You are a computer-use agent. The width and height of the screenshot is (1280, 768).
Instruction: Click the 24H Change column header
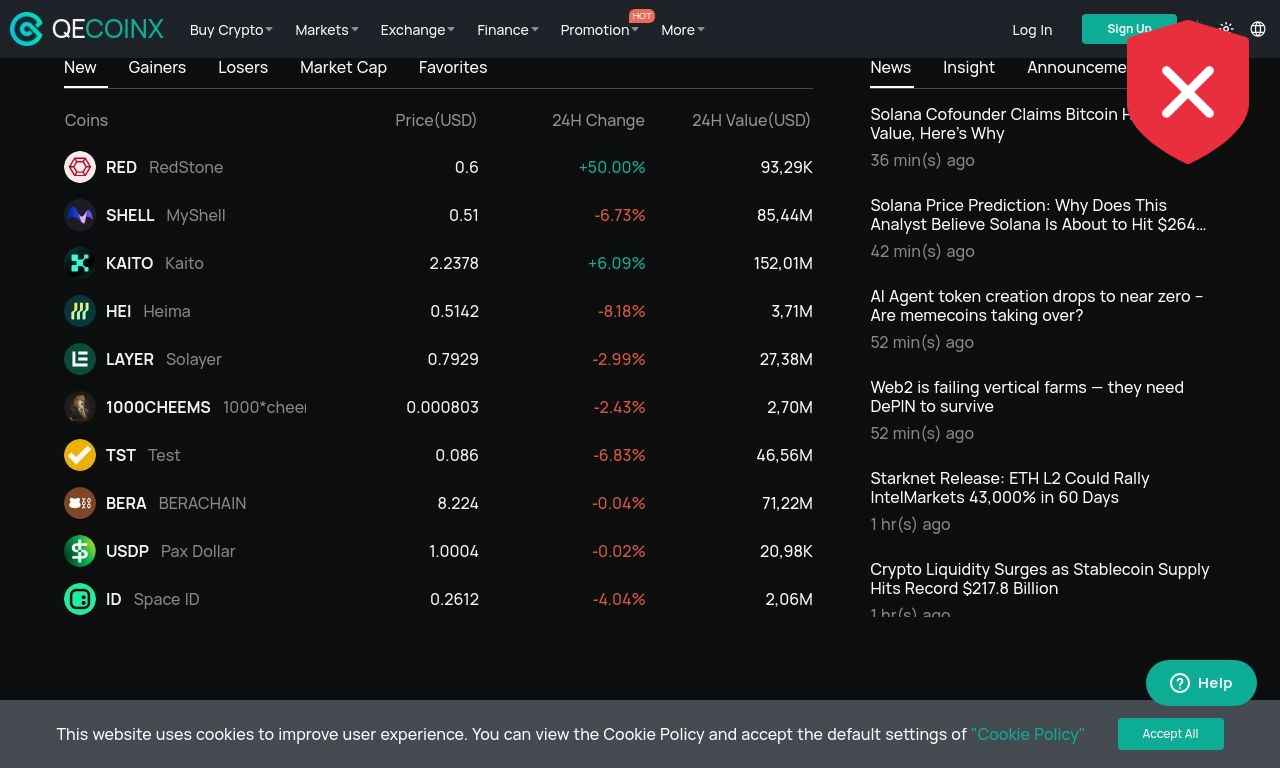click(598, 120)
